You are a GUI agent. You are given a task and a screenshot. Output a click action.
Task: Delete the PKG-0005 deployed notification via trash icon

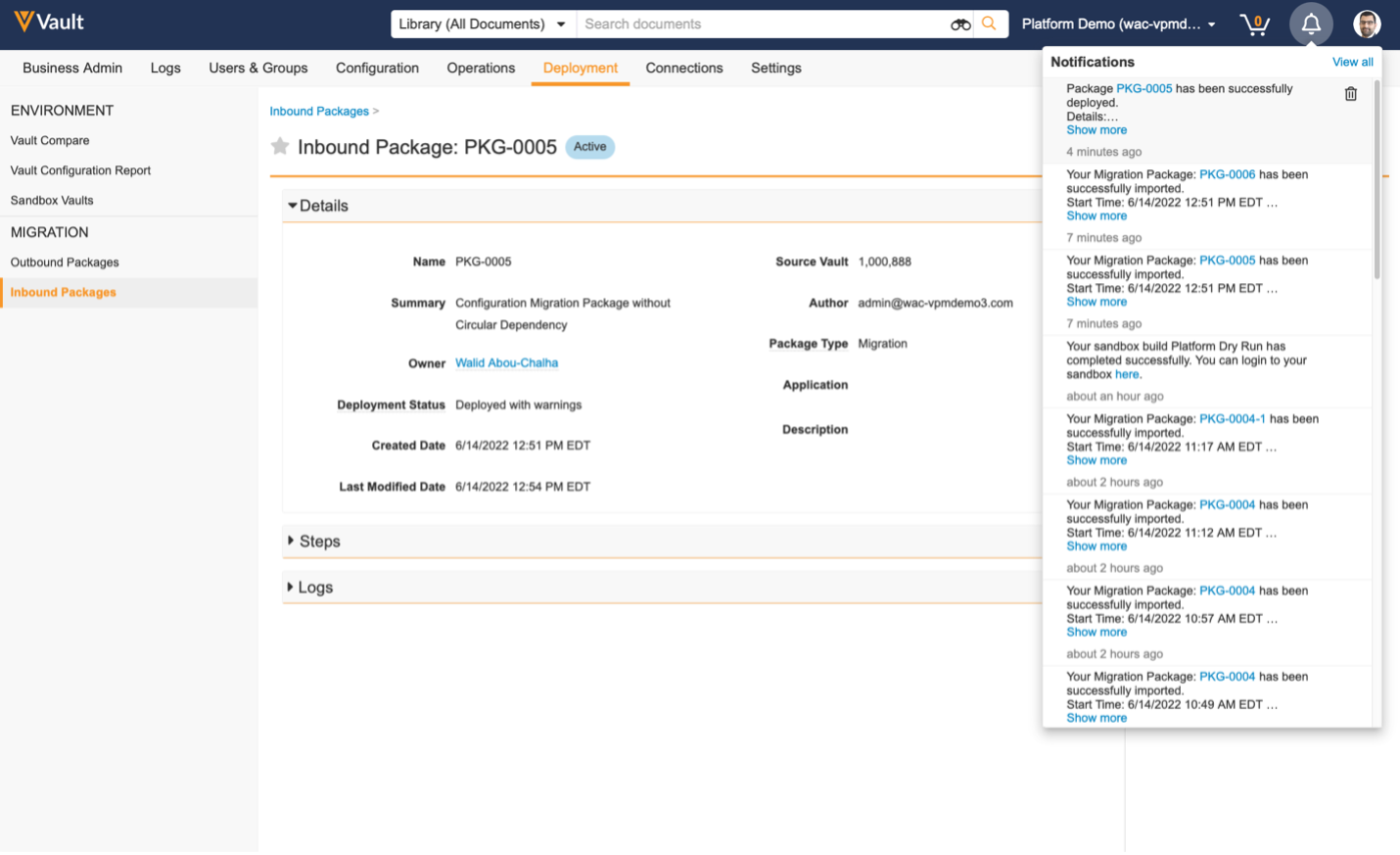click(1350, 94)
